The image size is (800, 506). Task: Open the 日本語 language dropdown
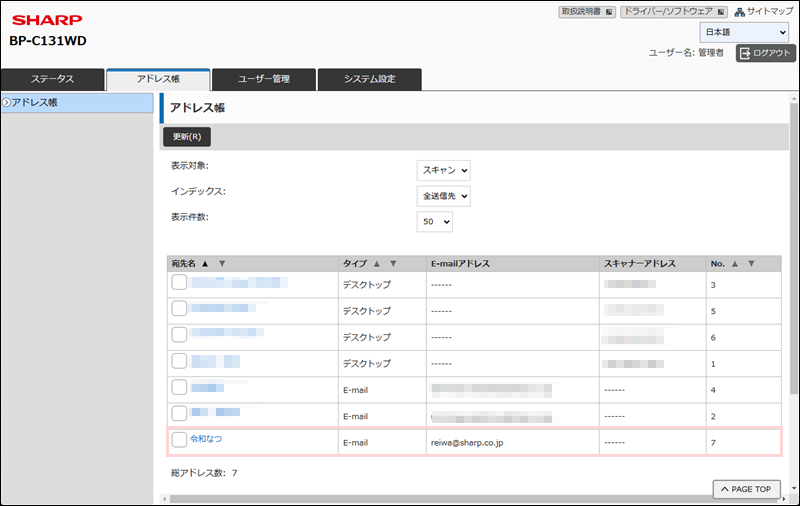(x=743, y=32)
